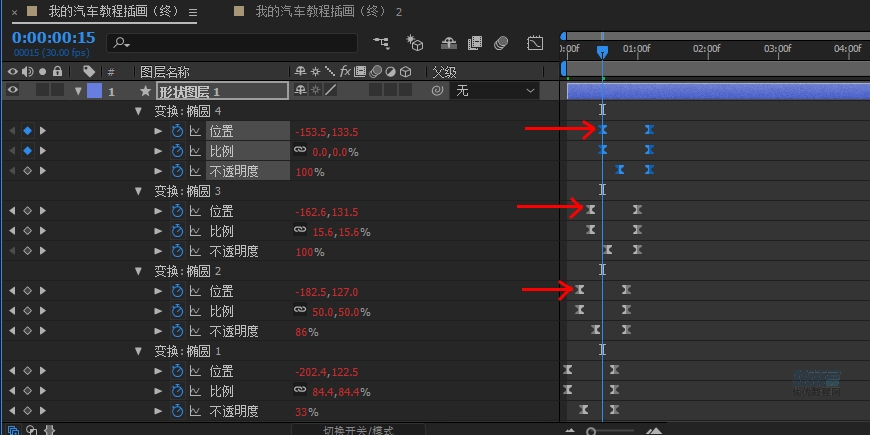The height and width of the screenshot is (435, 870).
Task: Go to next keyframe of 椭圆 2 比例
Action: tap(43, 311)
